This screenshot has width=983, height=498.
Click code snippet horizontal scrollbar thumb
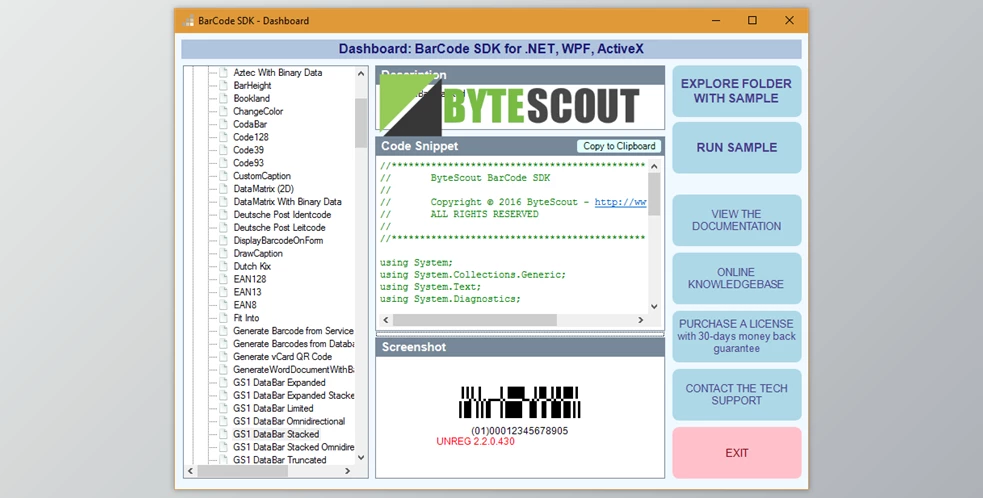(x=475, y=320)
